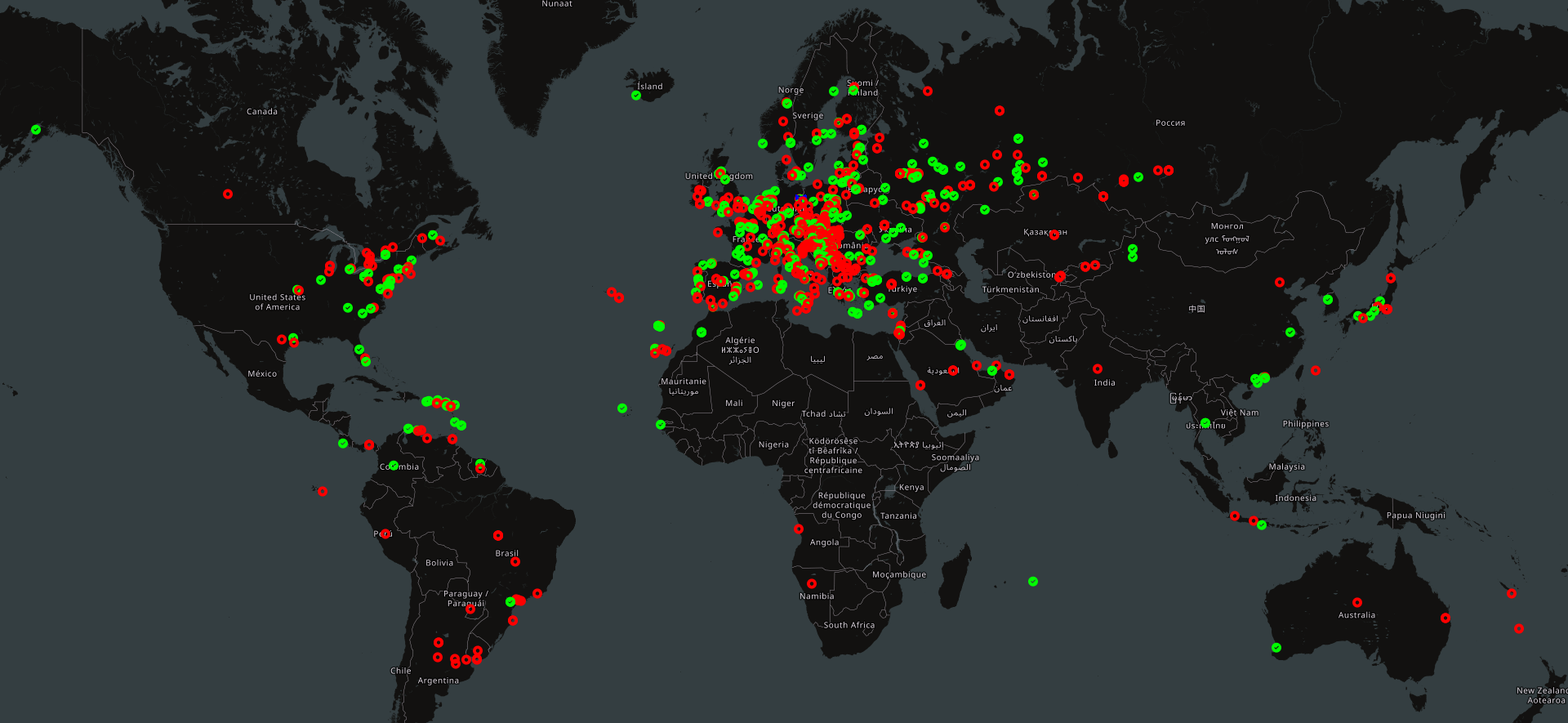Select the red marker on Angola's coast
The width and height of the screenshot is (1568, 723).
coord(799,529)
